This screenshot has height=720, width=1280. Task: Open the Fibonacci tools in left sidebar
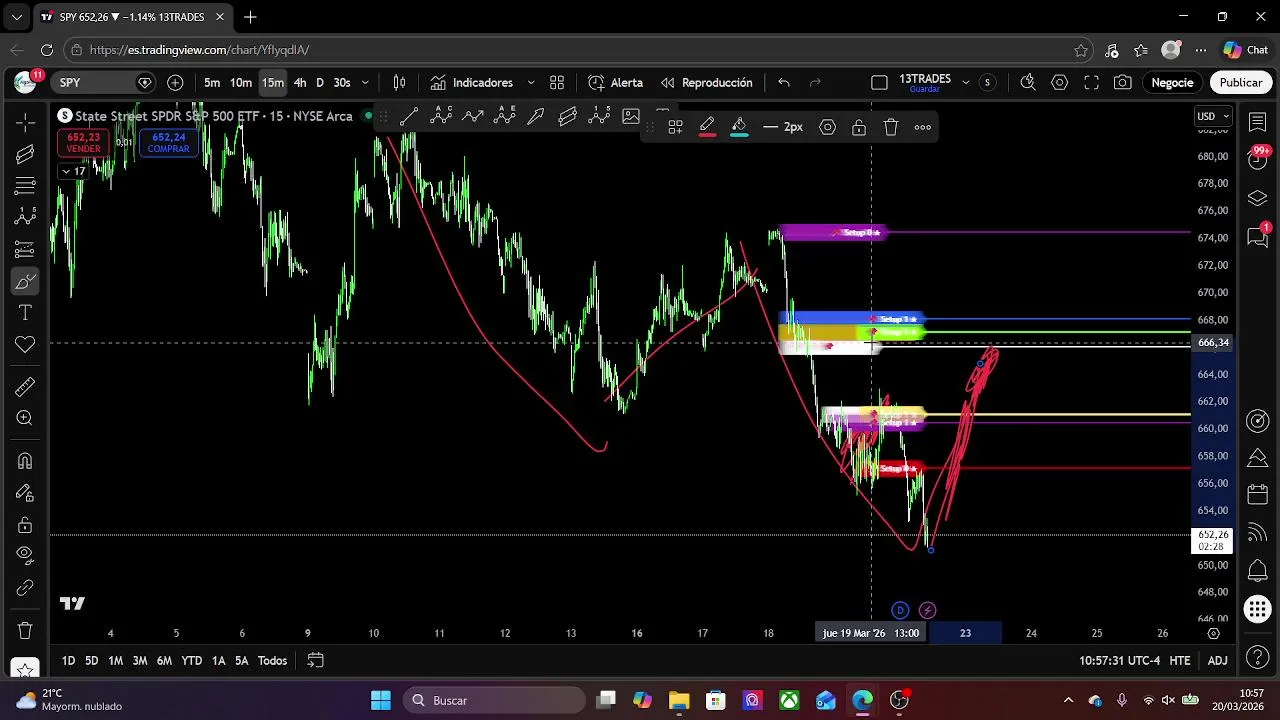click(x=25, y=186)
